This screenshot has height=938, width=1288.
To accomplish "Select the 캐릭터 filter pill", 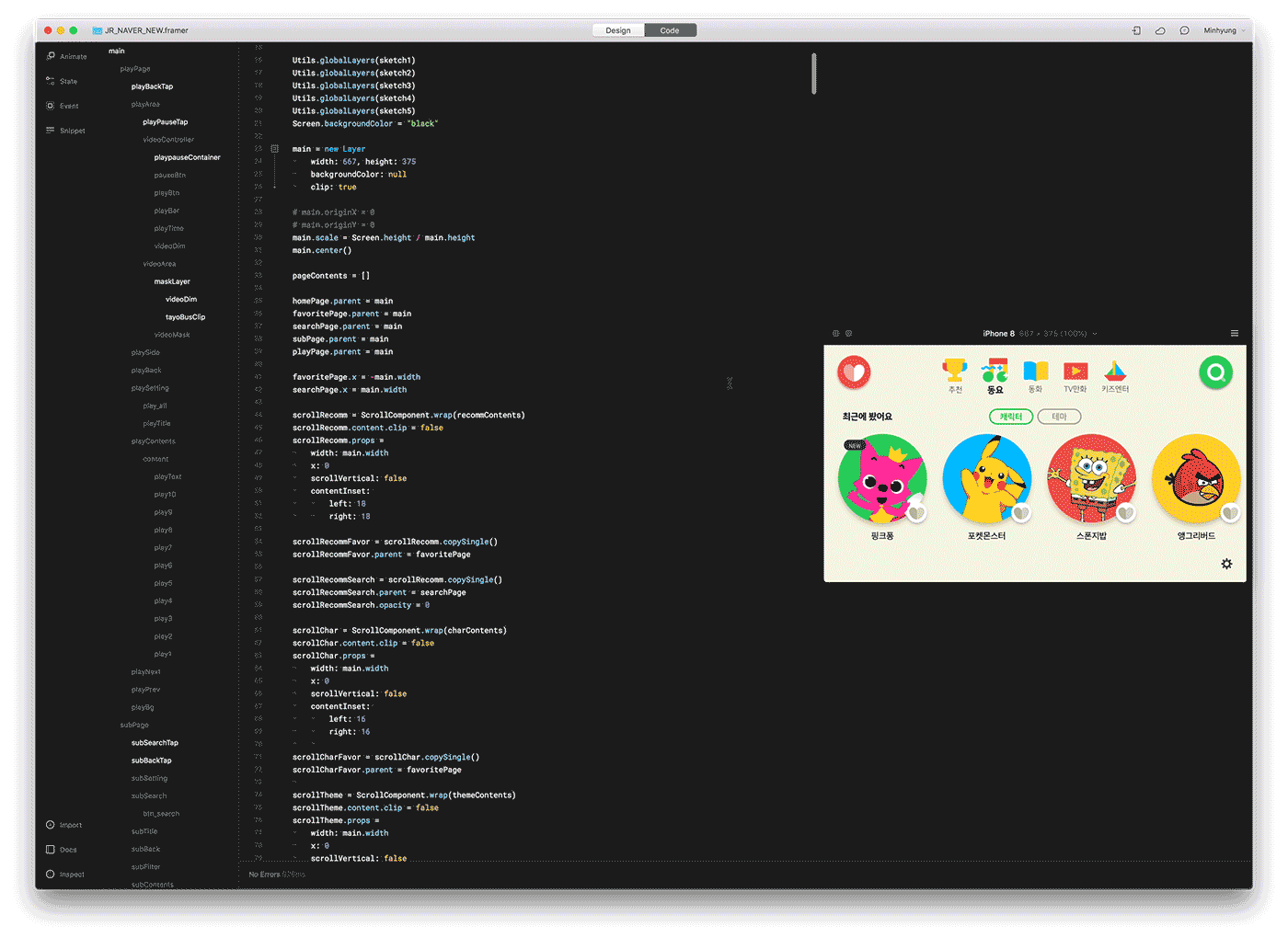I will [x=1011, y=417].
